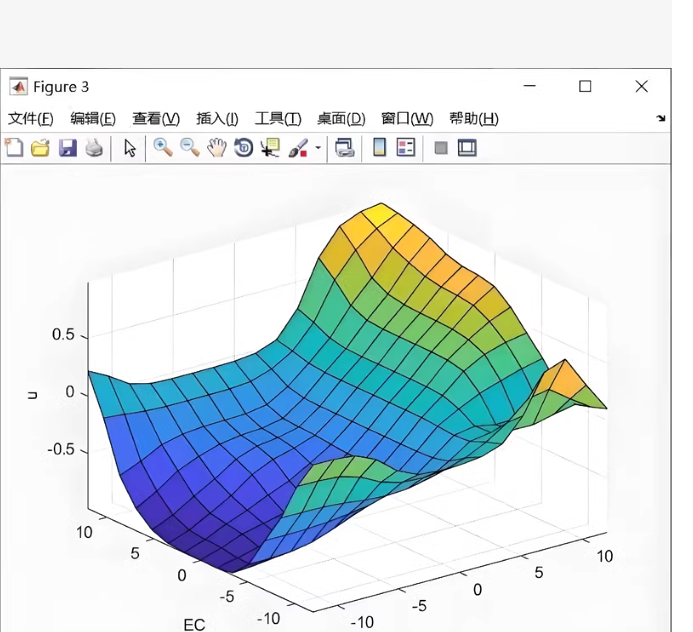The height and width of the screenshot is (632, 693).
Task: Dock the figure using the arrow at menu bar end
Action: pos(661,118)
